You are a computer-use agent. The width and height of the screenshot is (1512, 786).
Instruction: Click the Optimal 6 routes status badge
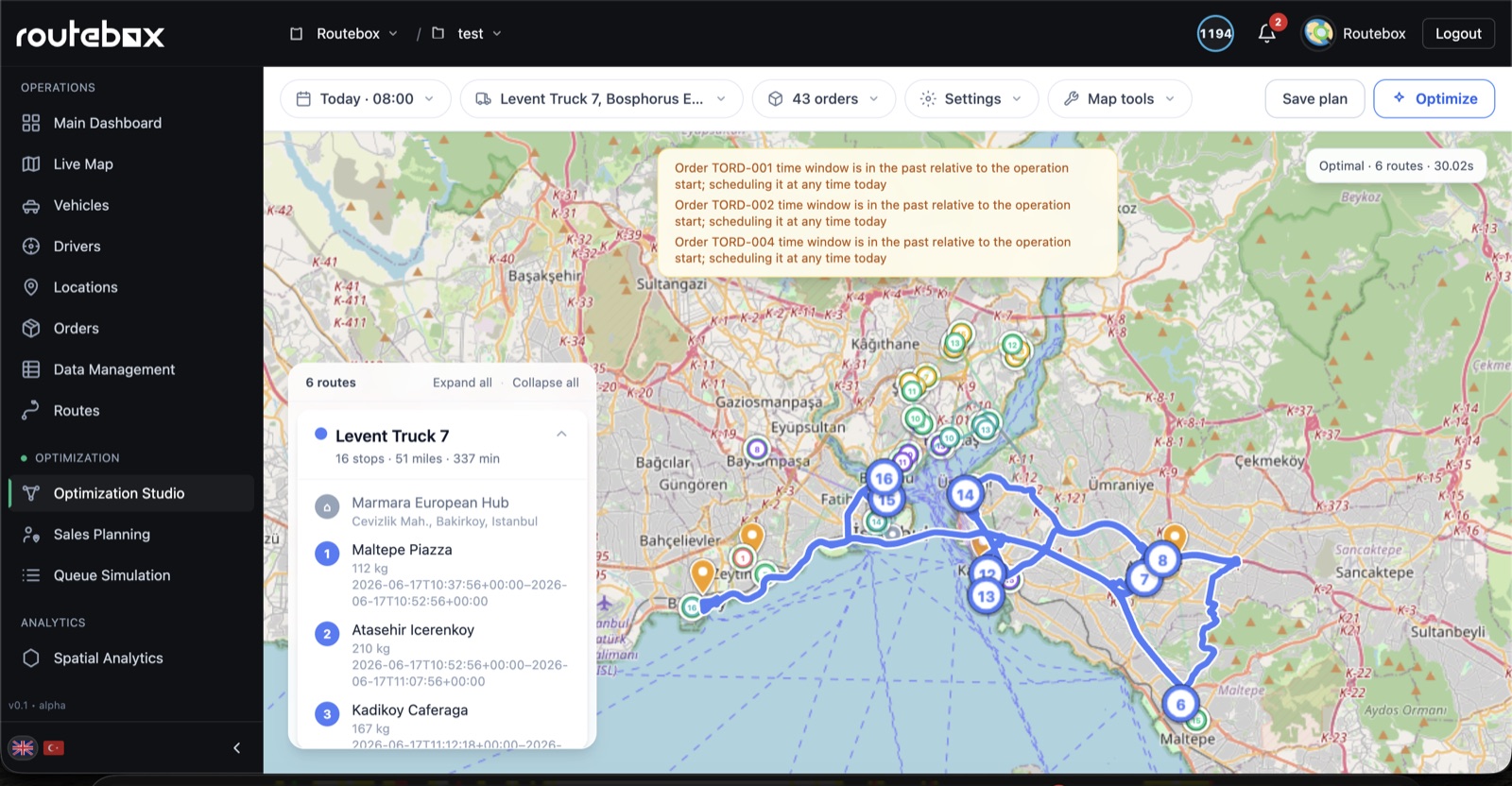coord(1396,166)
